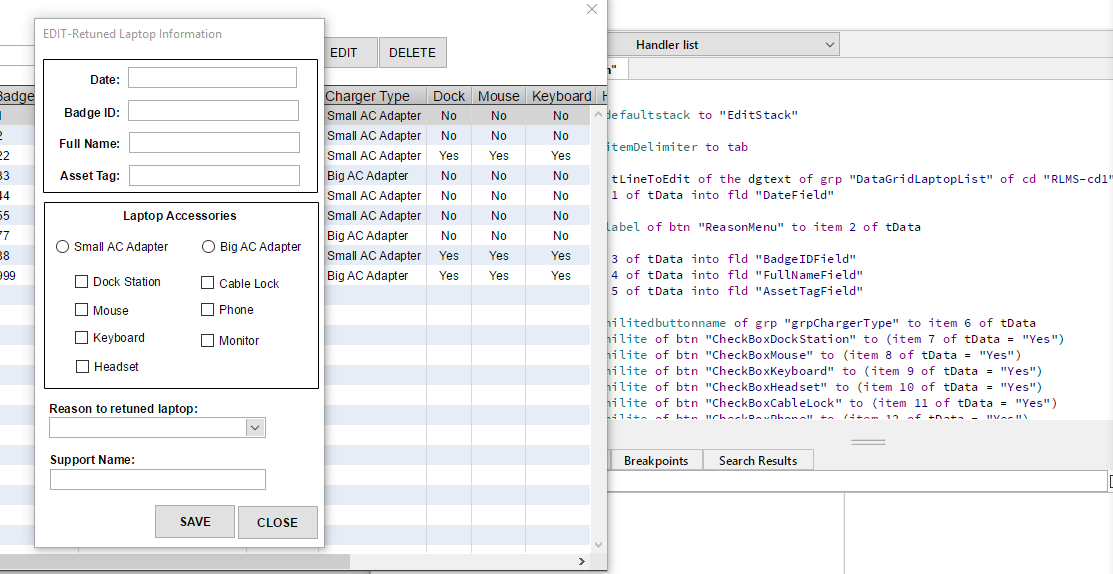Viewport: 1113px width, 574px height.
Task: Click into the Badge ID field
Action: tap(213, 111)
